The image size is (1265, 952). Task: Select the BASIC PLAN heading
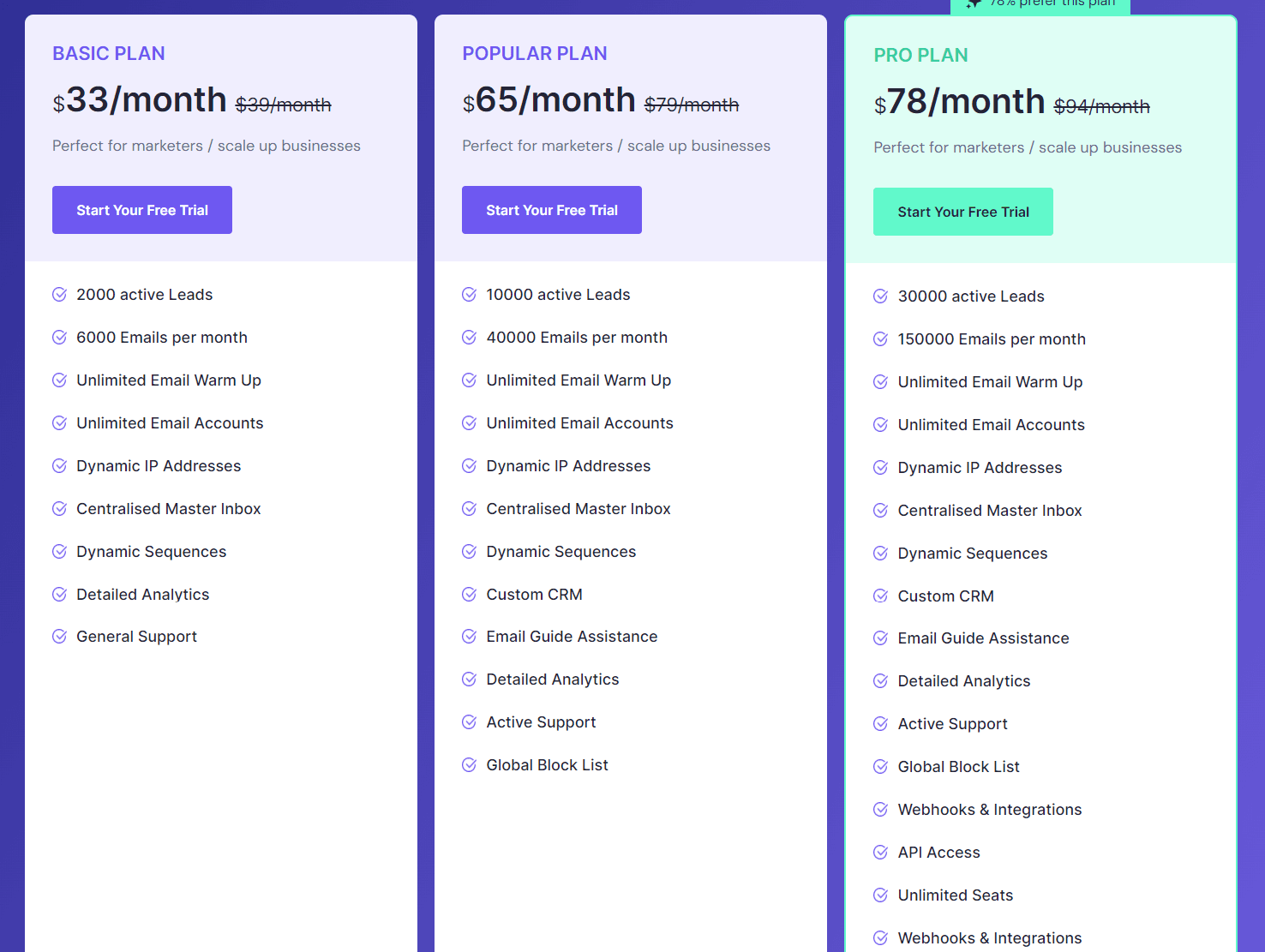(108, 53)
